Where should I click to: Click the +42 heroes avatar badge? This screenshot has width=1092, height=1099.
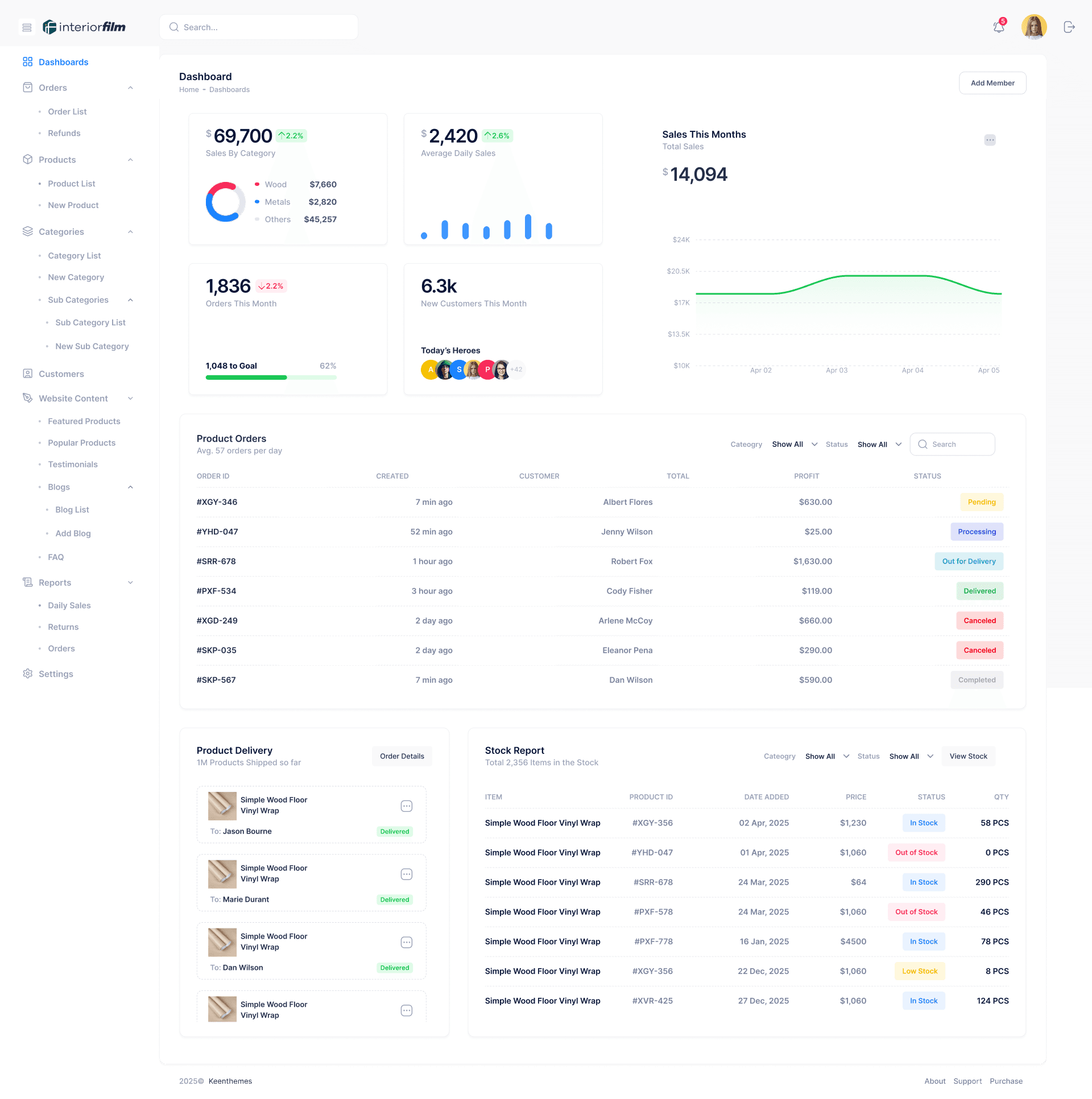coord(516,369)
